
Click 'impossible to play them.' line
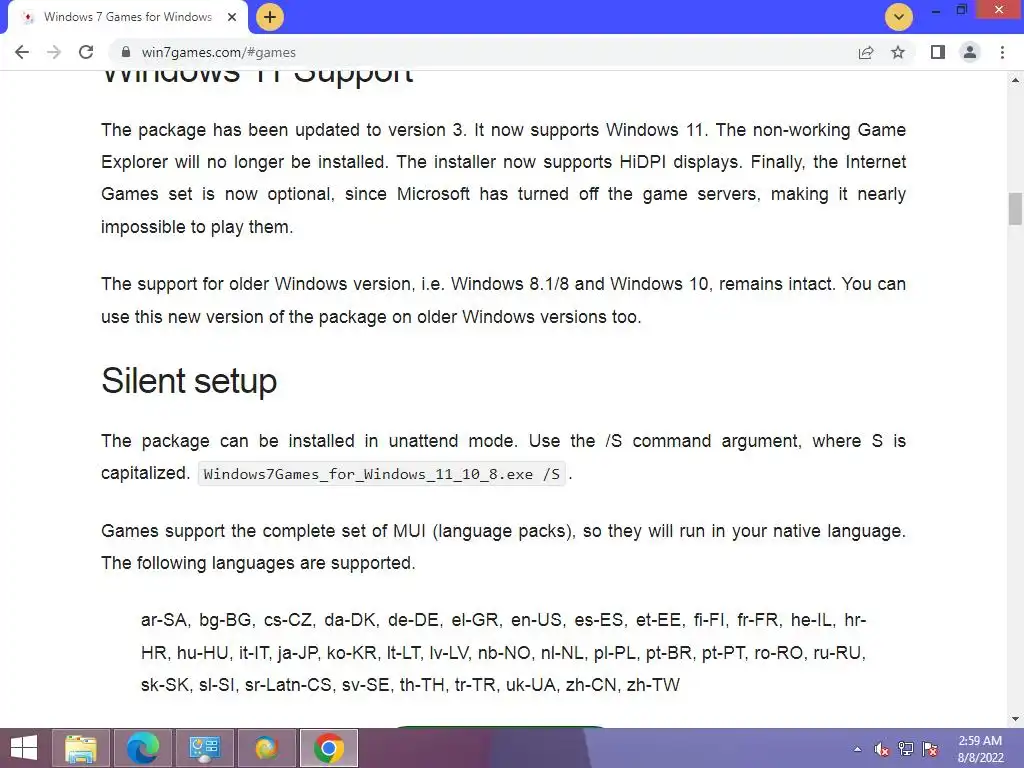click(197, 227)
